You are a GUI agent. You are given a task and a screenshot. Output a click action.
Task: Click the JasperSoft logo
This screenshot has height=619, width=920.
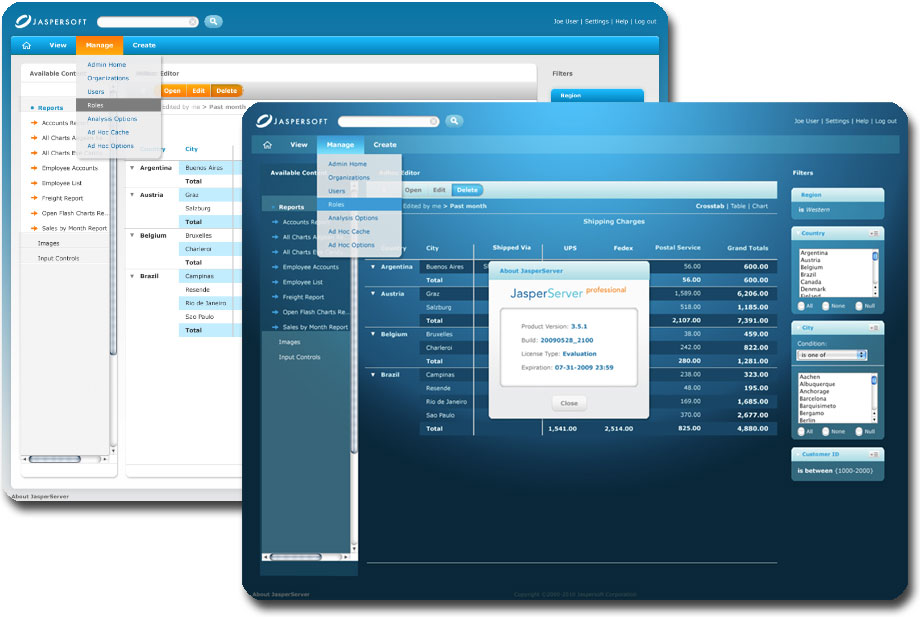[x=293, y=120]
